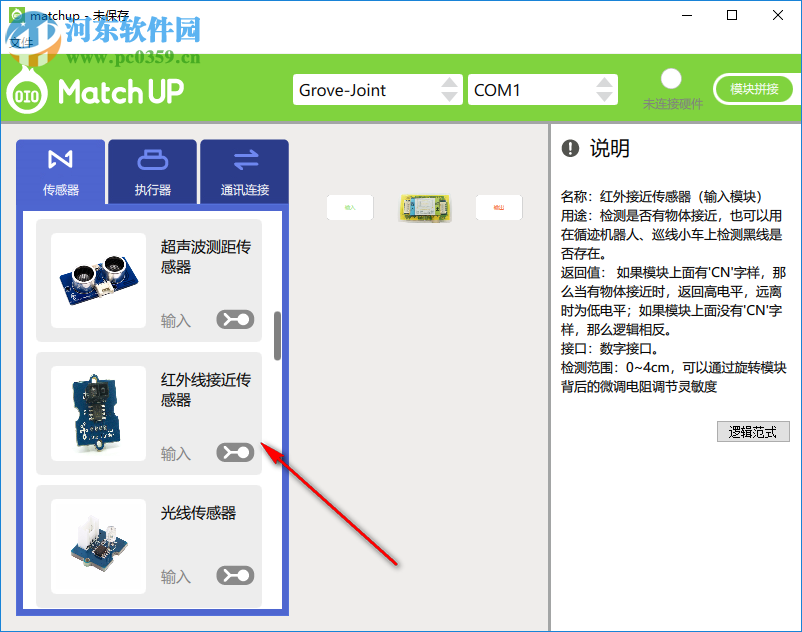Click the ultrasonic distance sensor thumbnail image
The height and width of the screenshot is (632, 802).
tap(97, 279)
